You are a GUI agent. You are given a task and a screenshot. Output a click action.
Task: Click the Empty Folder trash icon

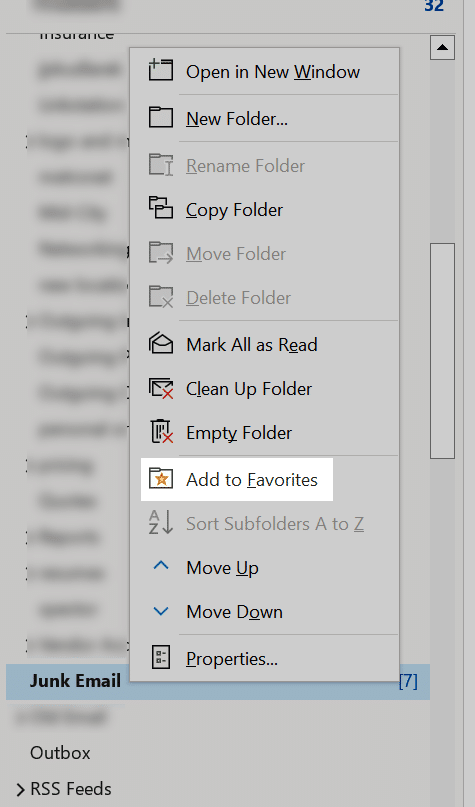tap(162, 431)
